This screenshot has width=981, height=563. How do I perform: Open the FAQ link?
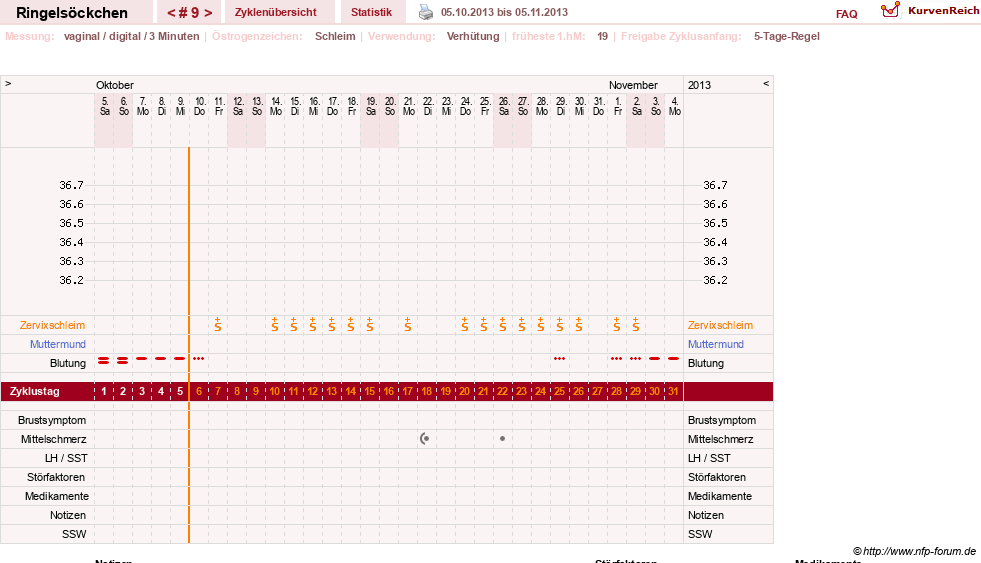846,14
